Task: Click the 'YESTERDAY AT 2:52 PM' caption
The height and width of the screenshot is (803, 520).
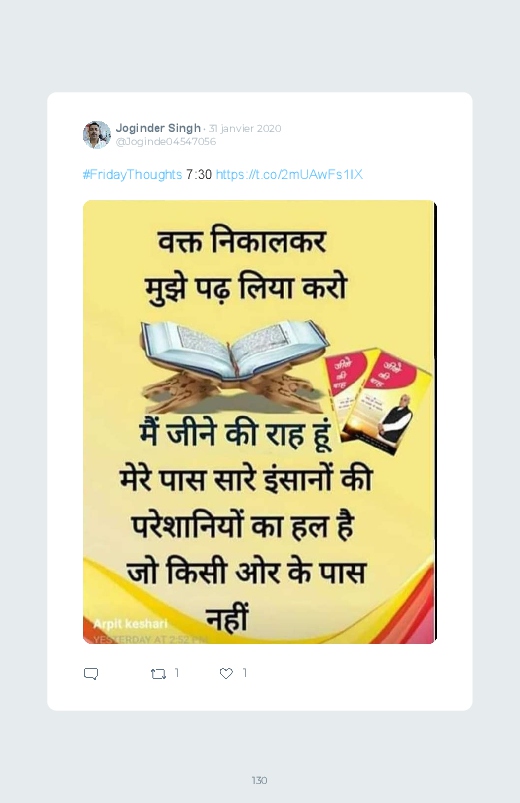Action: click(151, 639)
